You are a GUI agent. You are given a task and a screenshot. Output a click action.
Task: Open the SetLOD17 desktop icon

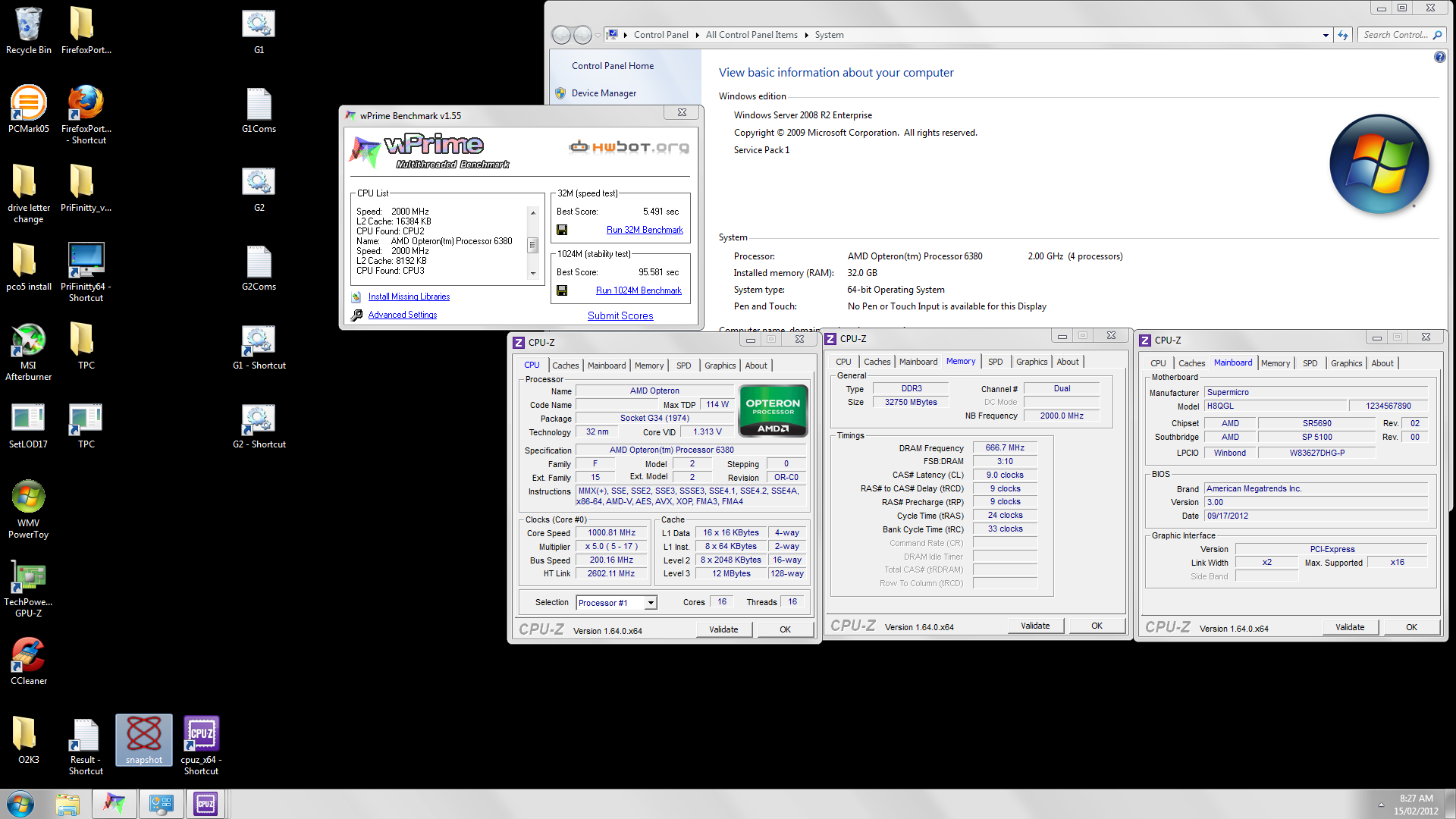point(29,425)
